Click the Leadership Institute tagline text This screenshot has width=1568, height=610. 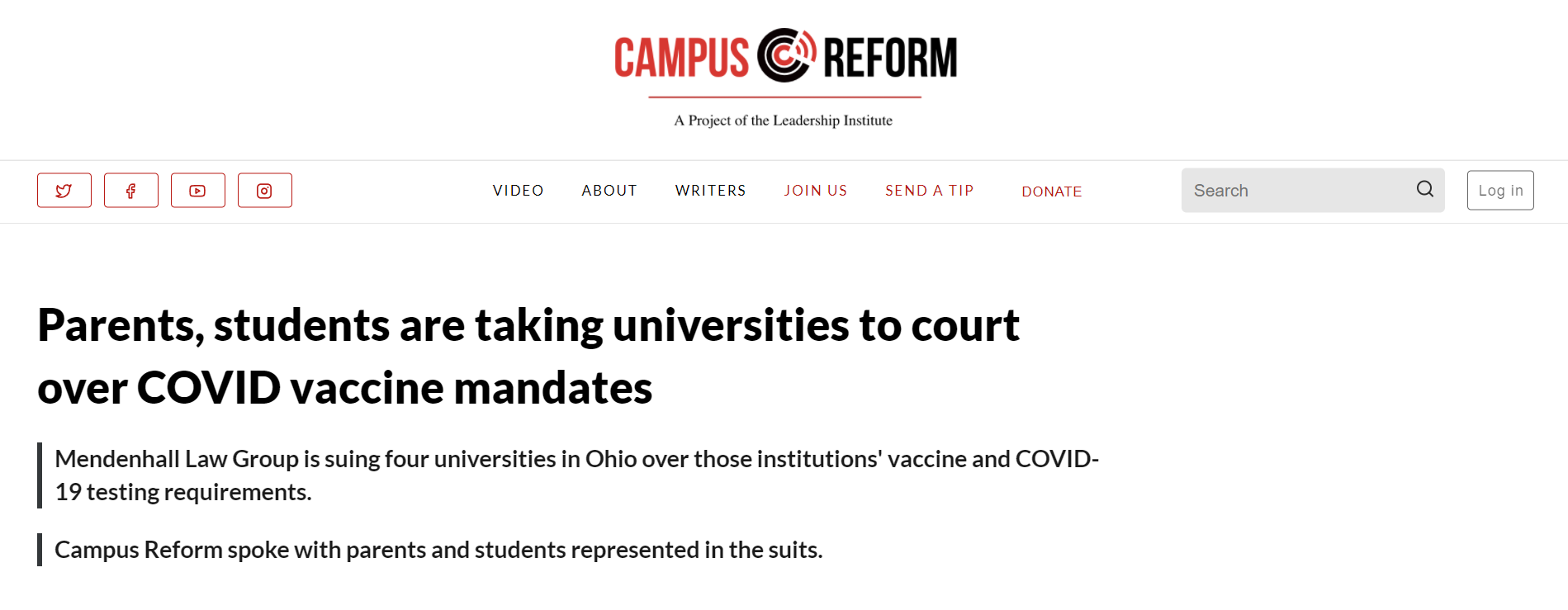[784, 121]
